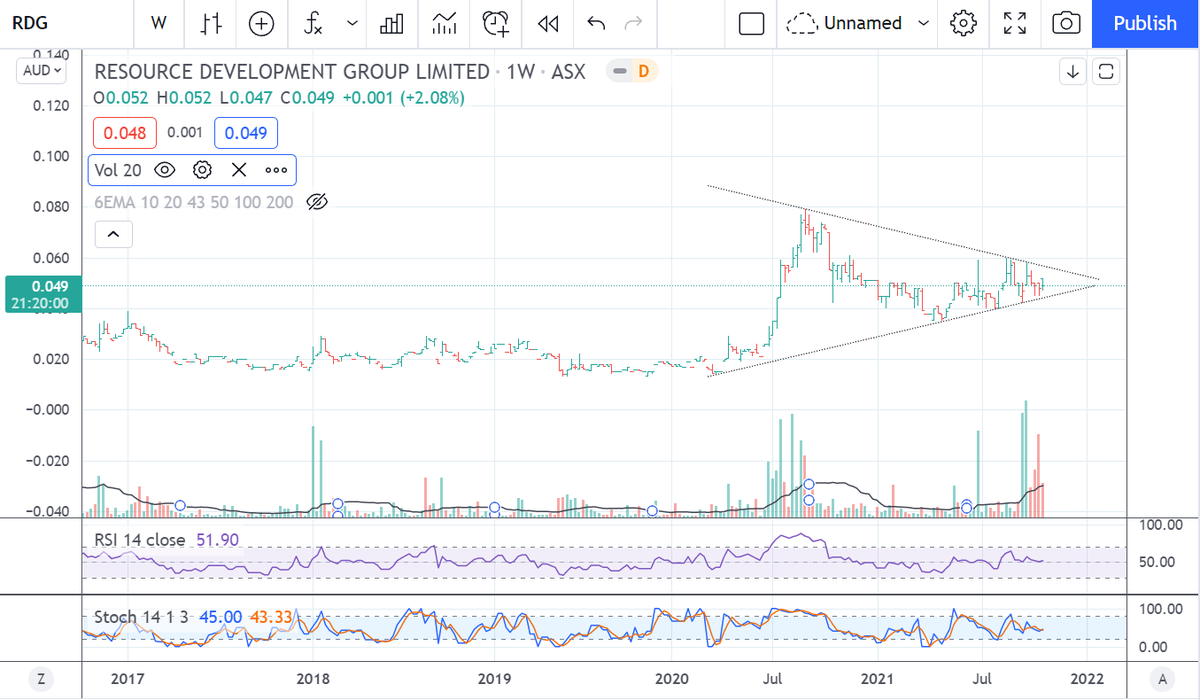Image resolution: width=1200 pixels, height=700 pixels.
Task: Click the blue 0.049 buy price button
Action: point(246,132)
